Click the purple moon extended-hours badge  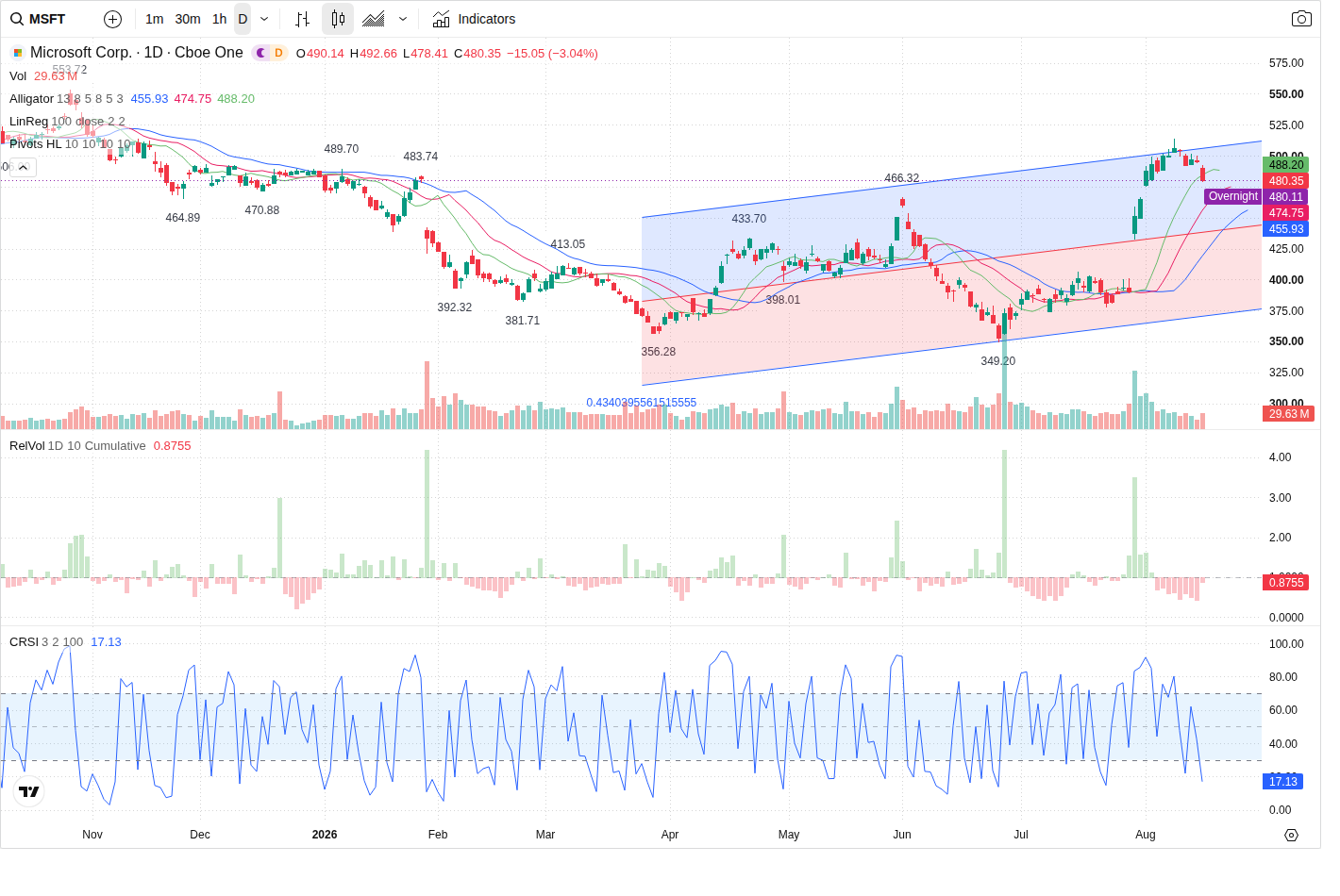click(260, 53)
